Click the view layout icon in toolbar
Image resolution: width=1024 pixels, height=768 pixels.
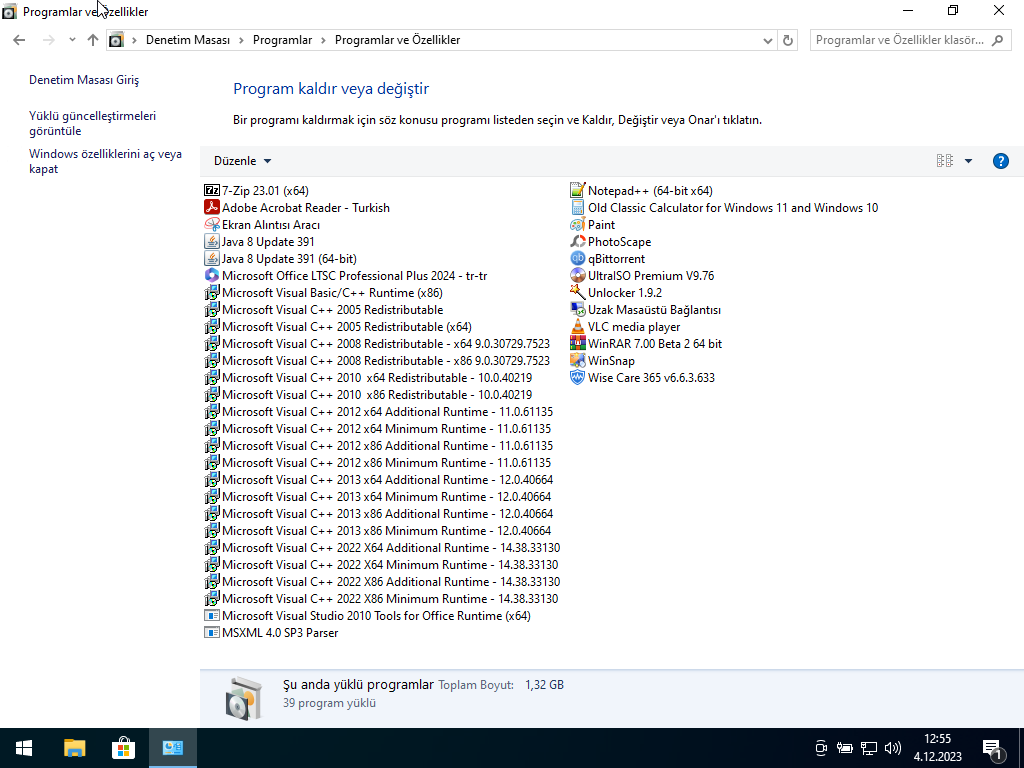944,161
